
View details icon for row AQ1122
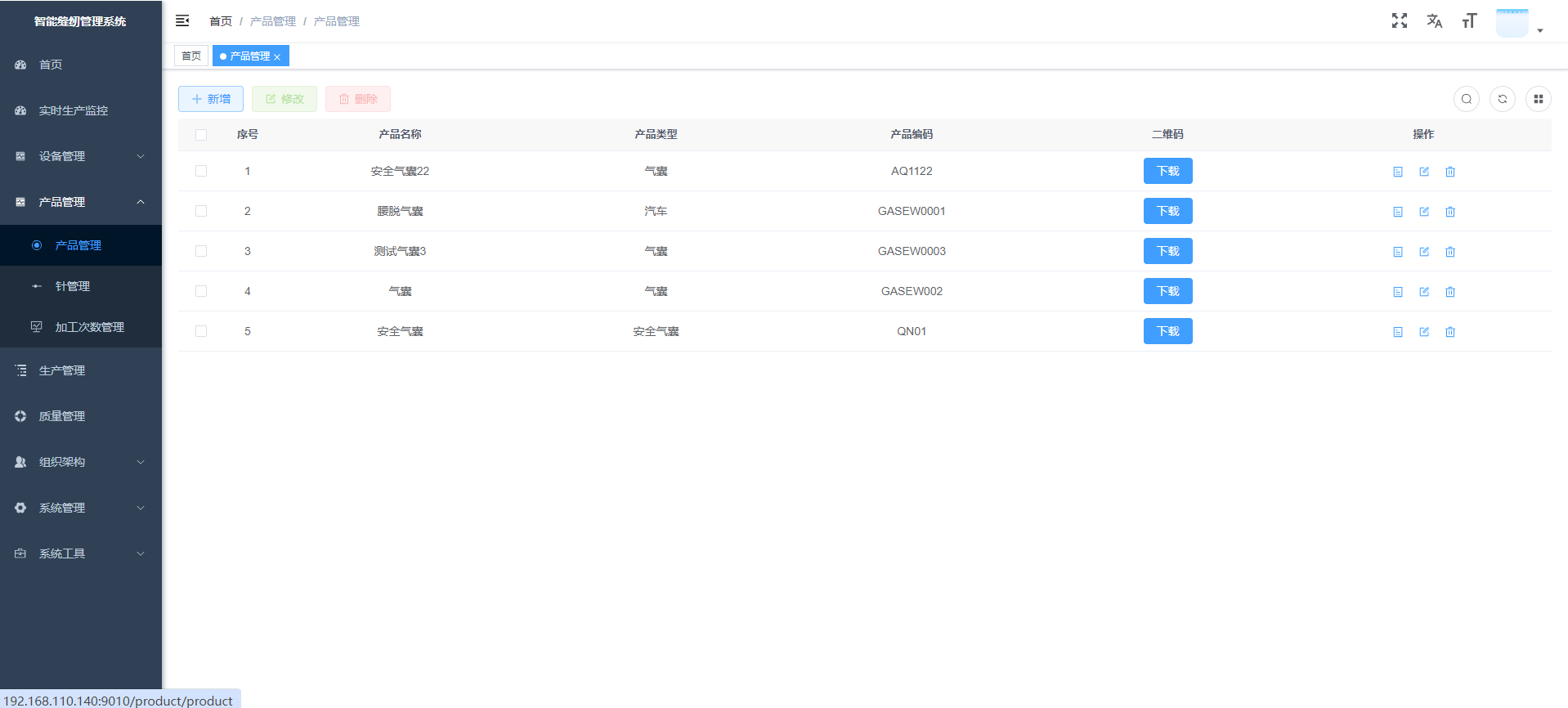coord(1397,172)
